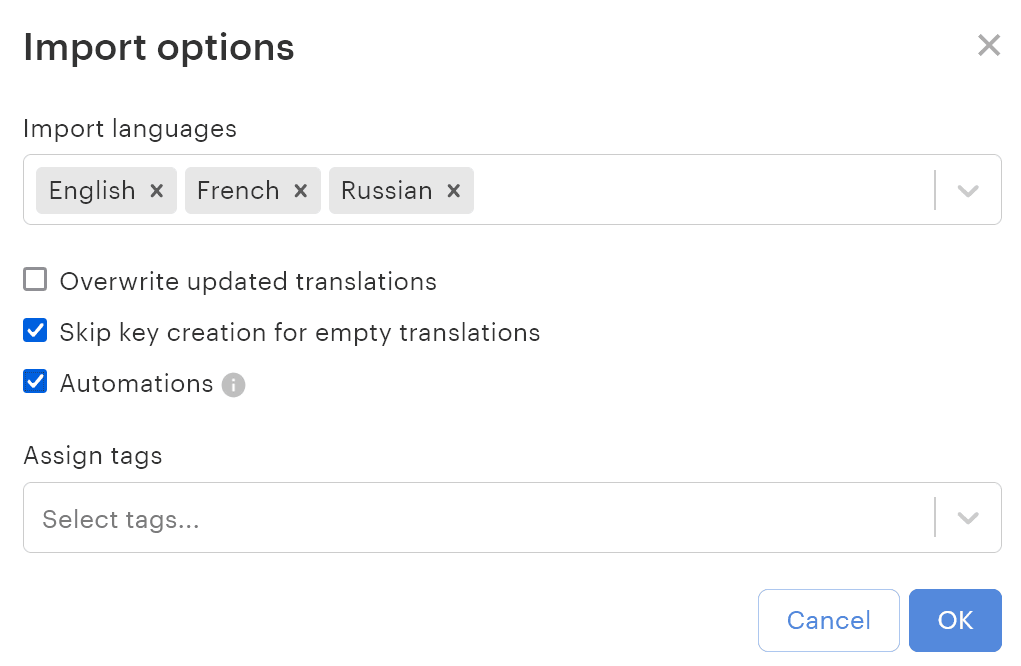Click the Import languages field label

pos(130,129)
